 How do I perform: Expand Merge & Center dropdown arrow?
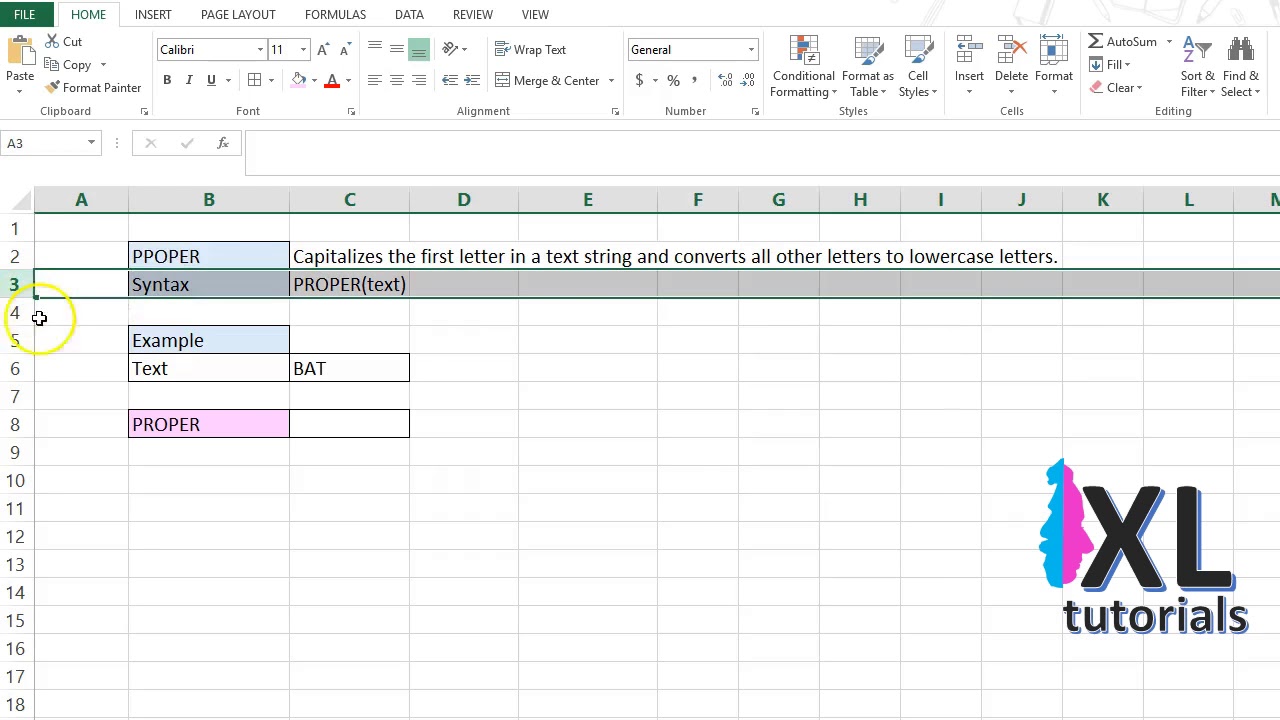click(611, 81)
